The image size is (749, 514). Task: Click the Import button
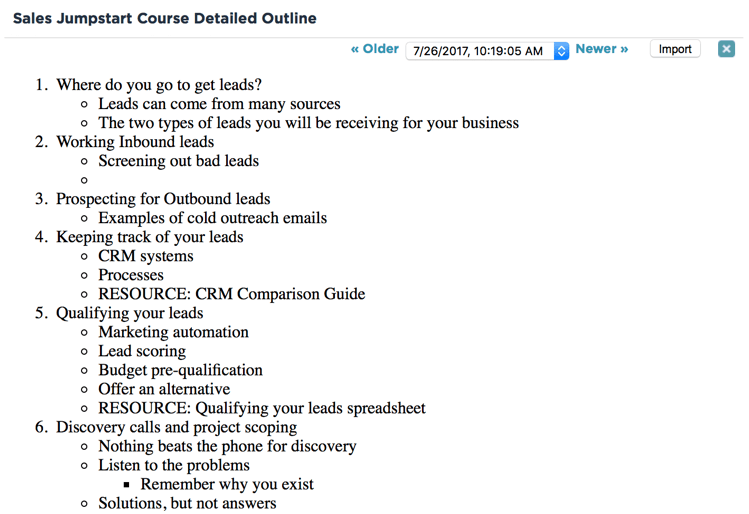coord(675,49)
